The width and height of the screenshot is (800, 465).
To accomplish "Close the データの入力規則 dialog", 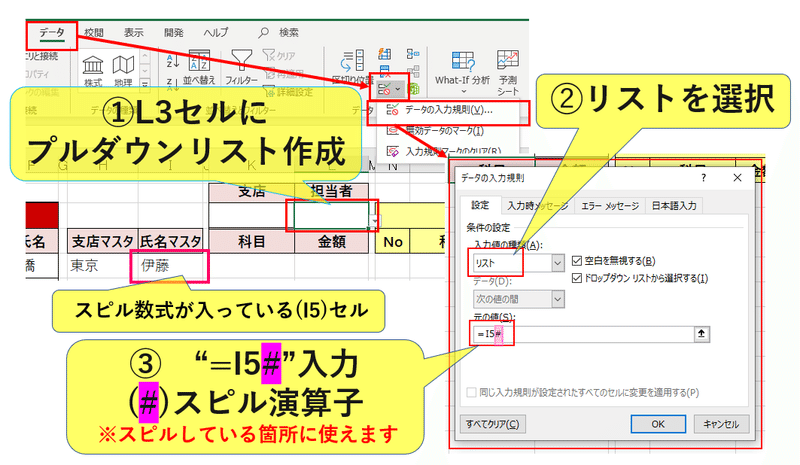I will (737, 178).
